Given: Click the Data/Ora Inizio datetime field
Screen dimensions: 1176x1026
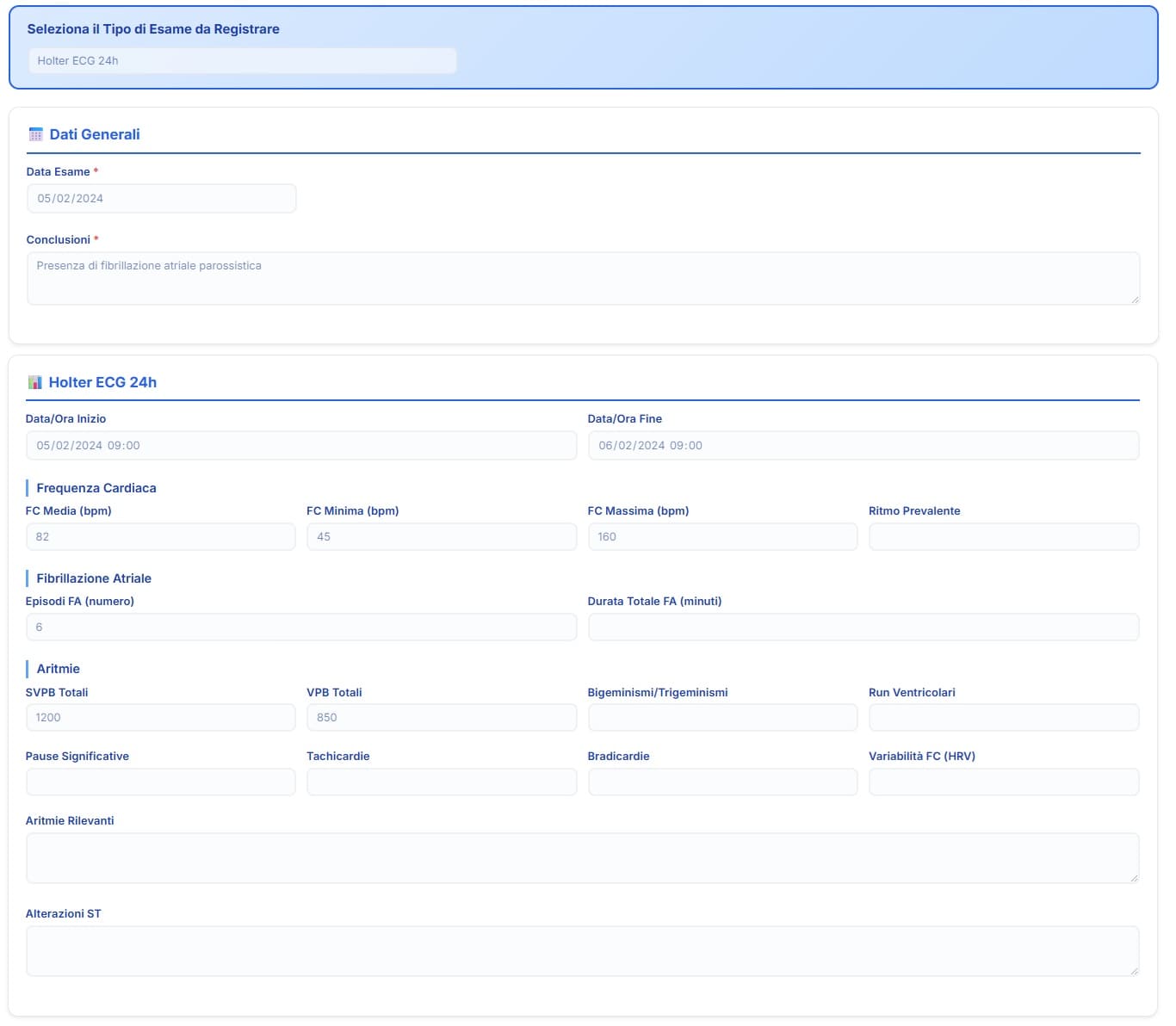Looking at the screenshot, I should tap(301, 446).
